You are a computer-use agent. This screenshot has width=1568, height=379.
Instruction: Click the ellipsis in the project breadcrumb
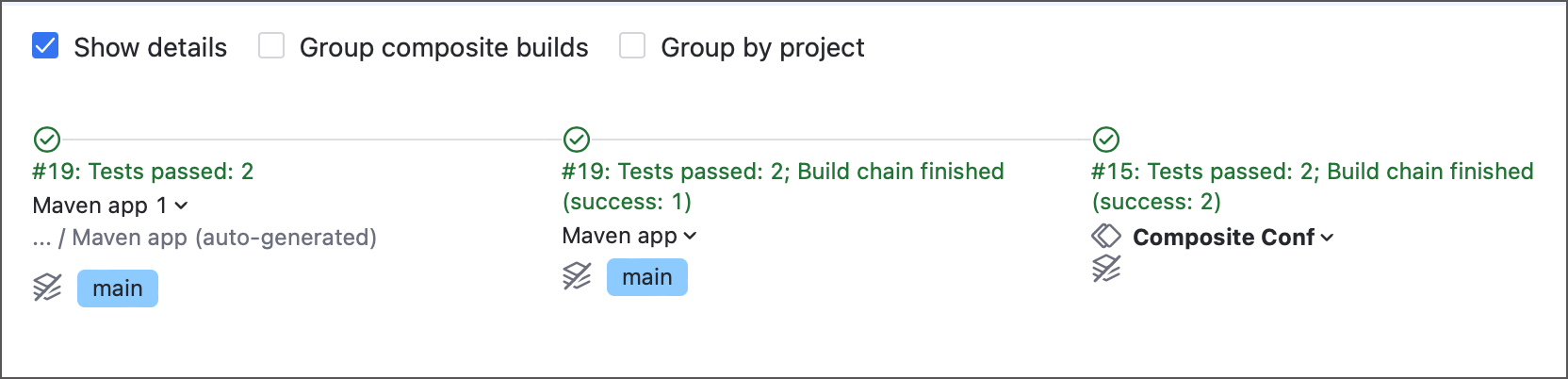click(x=41, y=239)
